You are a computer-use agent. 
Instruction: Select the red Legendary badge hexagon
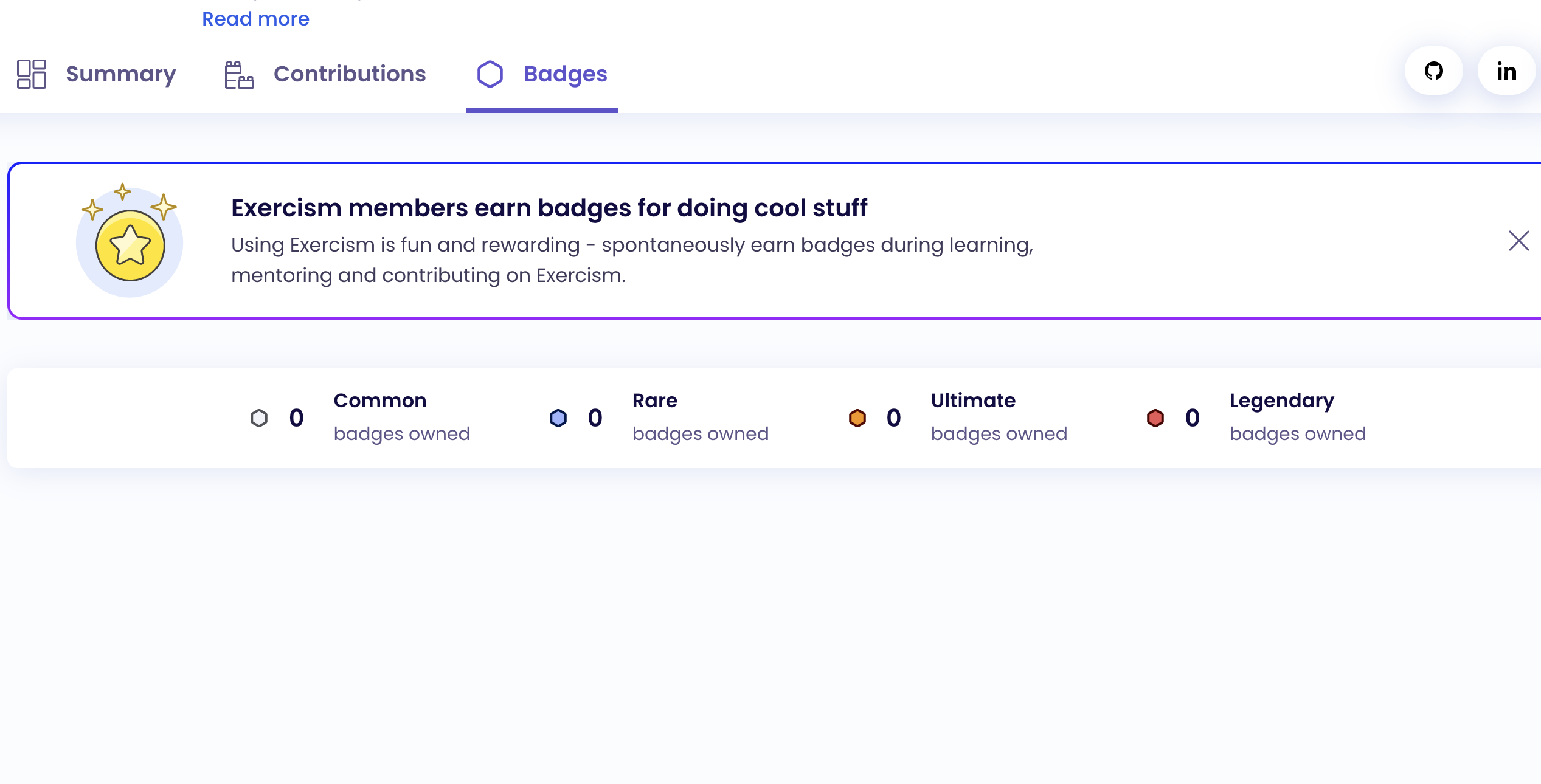(x=1155, y=418)
